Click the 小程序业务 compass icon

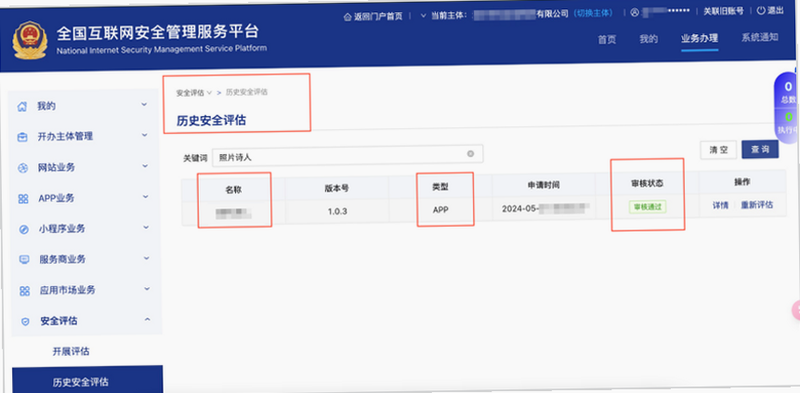point(23,229)
